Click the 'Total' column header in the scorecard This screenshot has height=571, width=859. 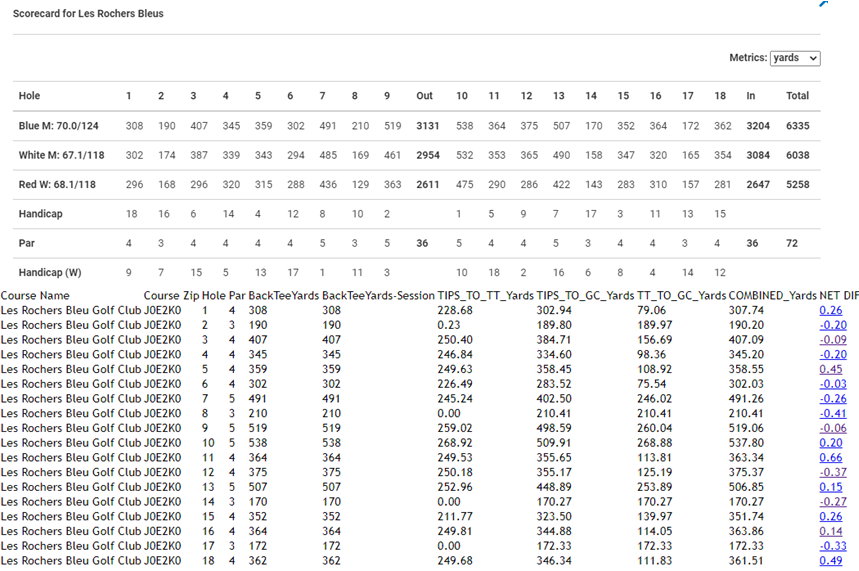[x=797, y=96]
